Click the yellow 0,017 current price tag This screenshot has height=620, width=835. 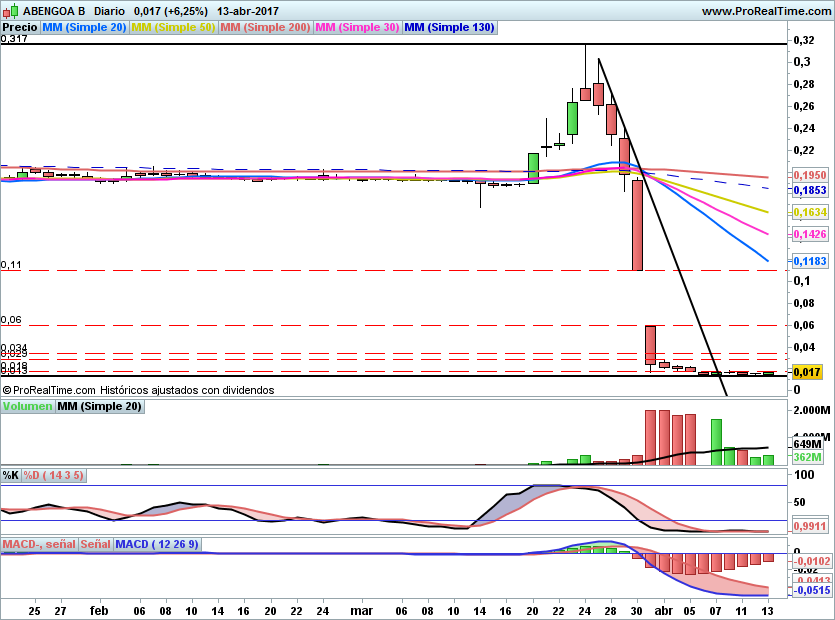coord(807,372)
